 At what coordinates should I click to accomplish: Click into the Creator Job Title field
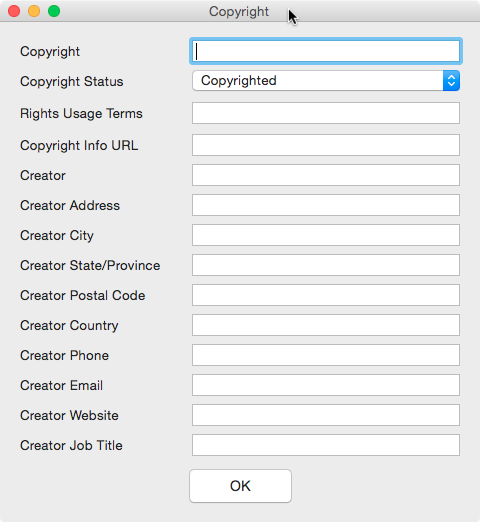click(x=326, y=445)
